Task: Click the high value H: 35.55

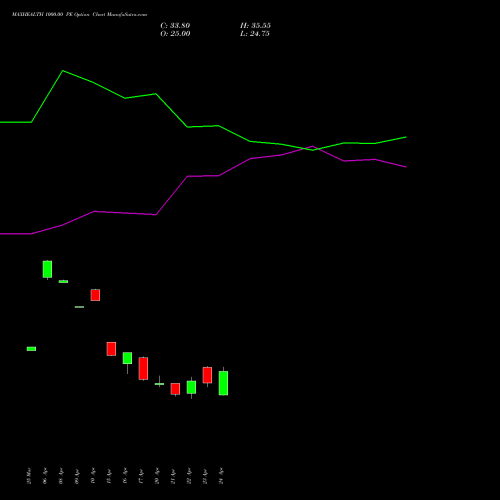Action: pos(255,26)
